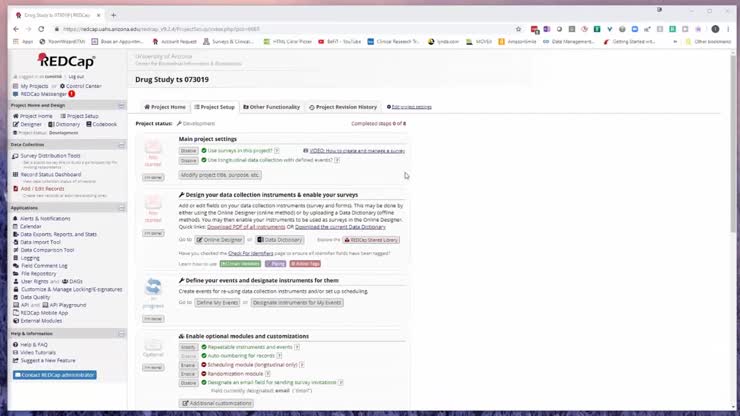The width and height of the screenshot is (740, 416).
Task: Click Contact REDCap administrator button
Action: click(x=55, y=375)
